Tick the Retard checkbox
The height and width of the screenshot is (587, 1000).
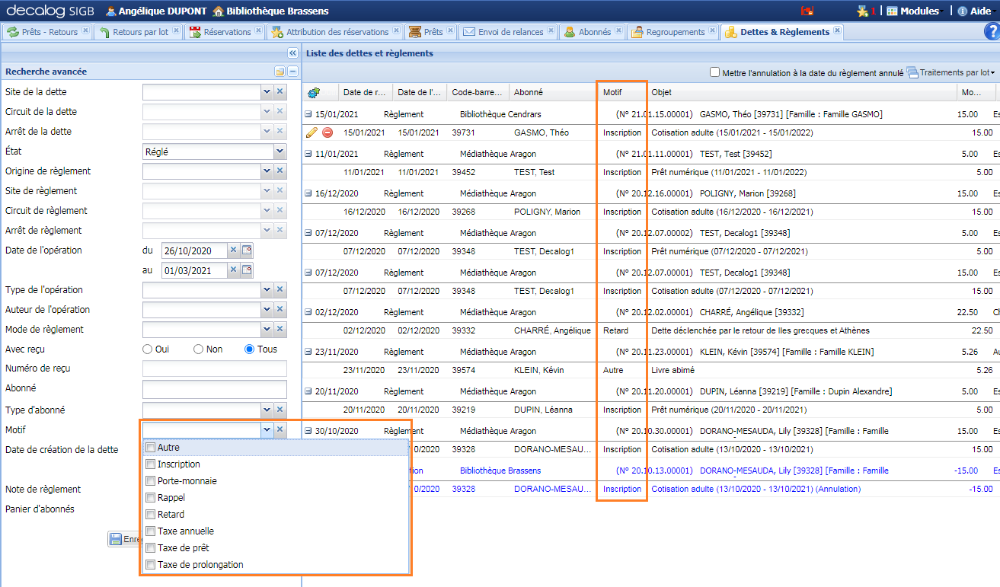pos(151,515)
